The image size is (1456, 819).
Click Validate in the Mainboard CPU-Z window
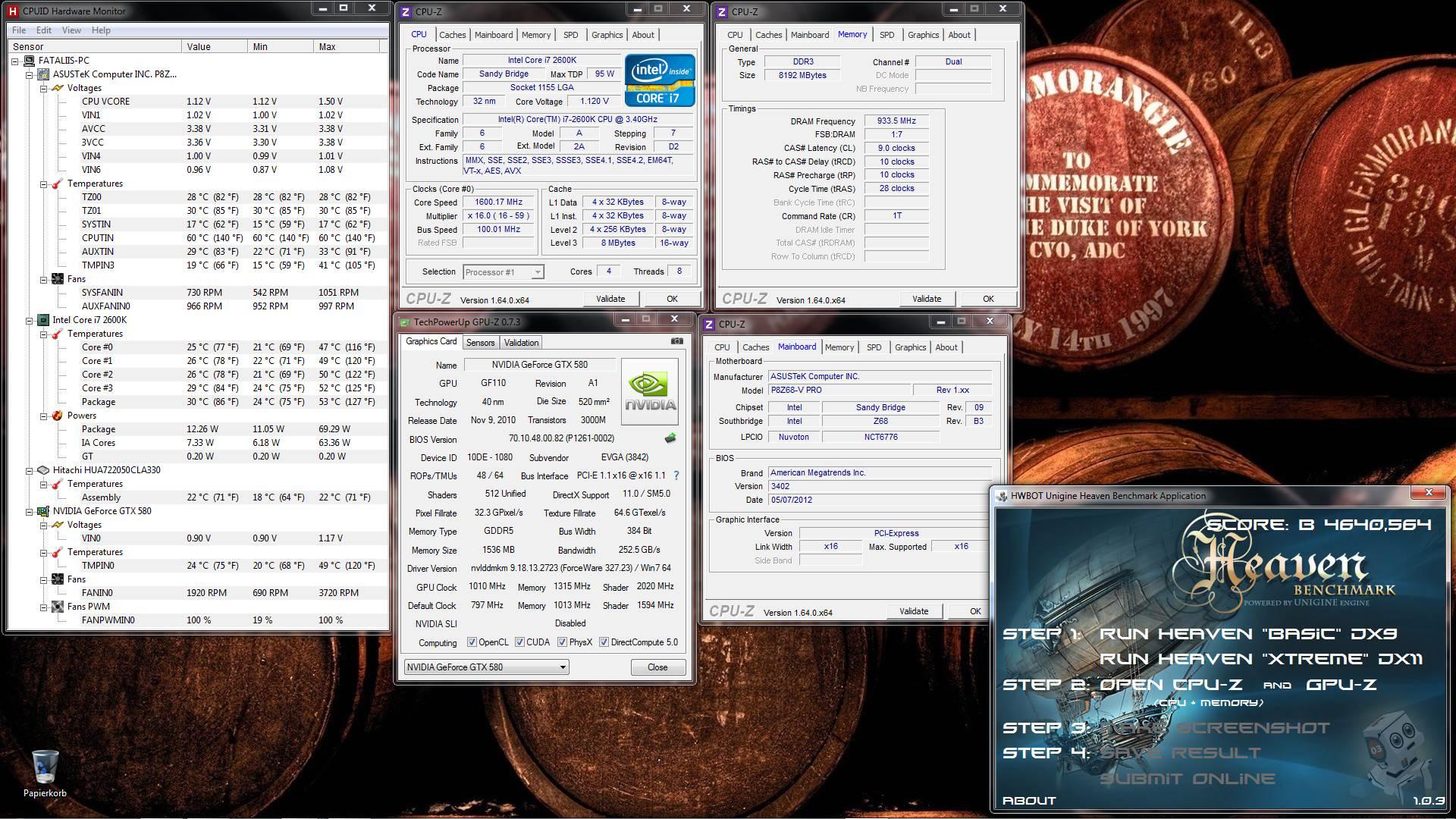coord(914,611)
